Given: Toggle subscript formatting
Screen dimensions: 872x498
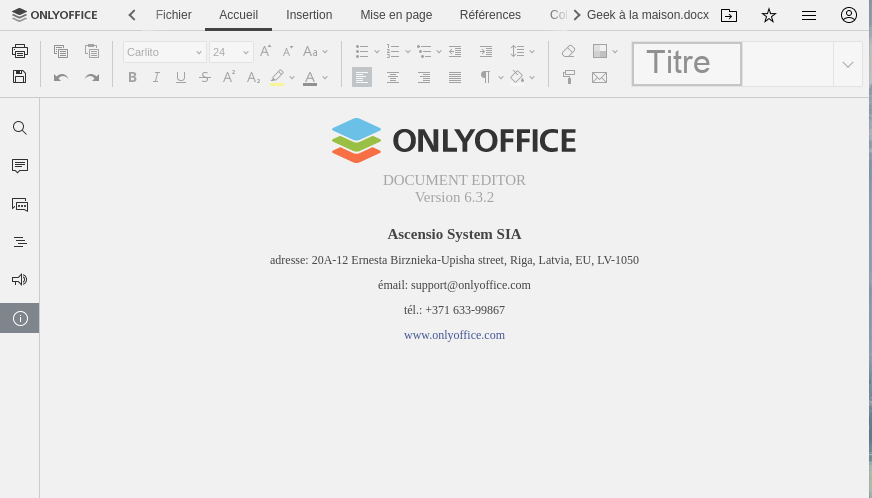Looking at the screenshot, I should 253,77.
